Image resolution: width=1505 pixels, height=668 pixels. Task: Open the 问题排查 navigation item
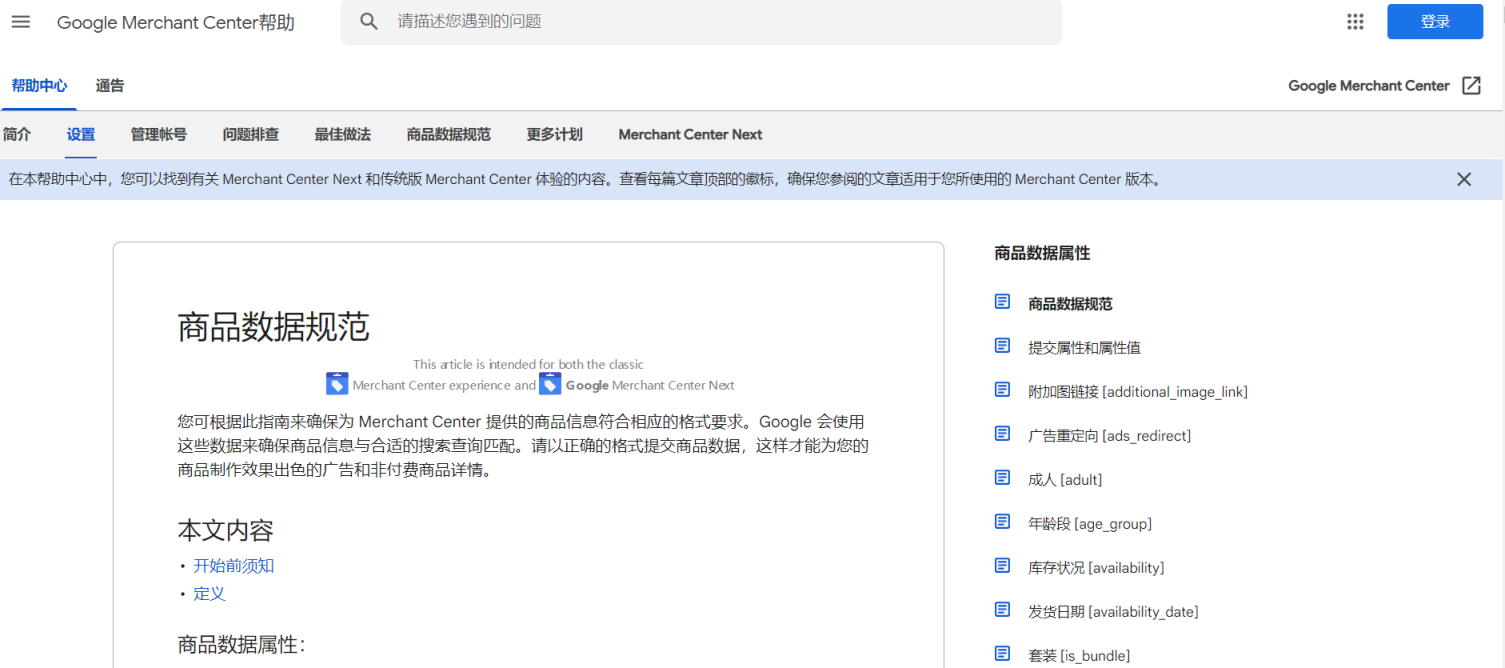[250, 134]
